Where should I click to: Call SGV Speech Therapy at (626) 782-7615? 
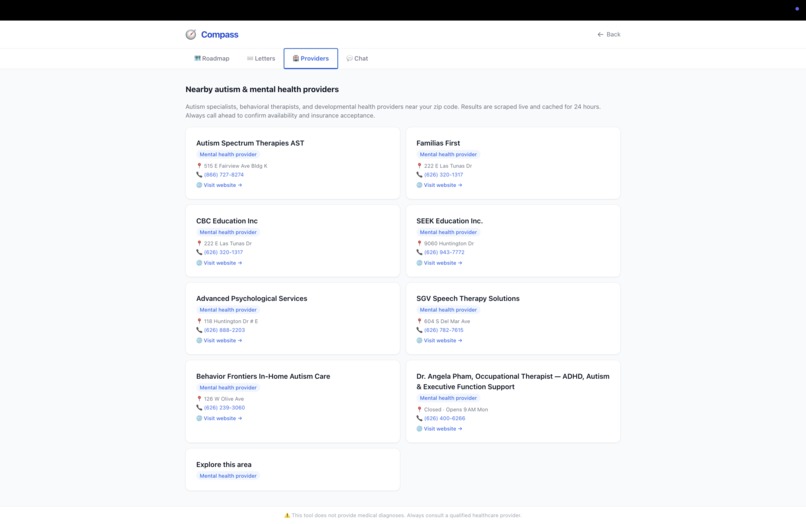(444, 330)
